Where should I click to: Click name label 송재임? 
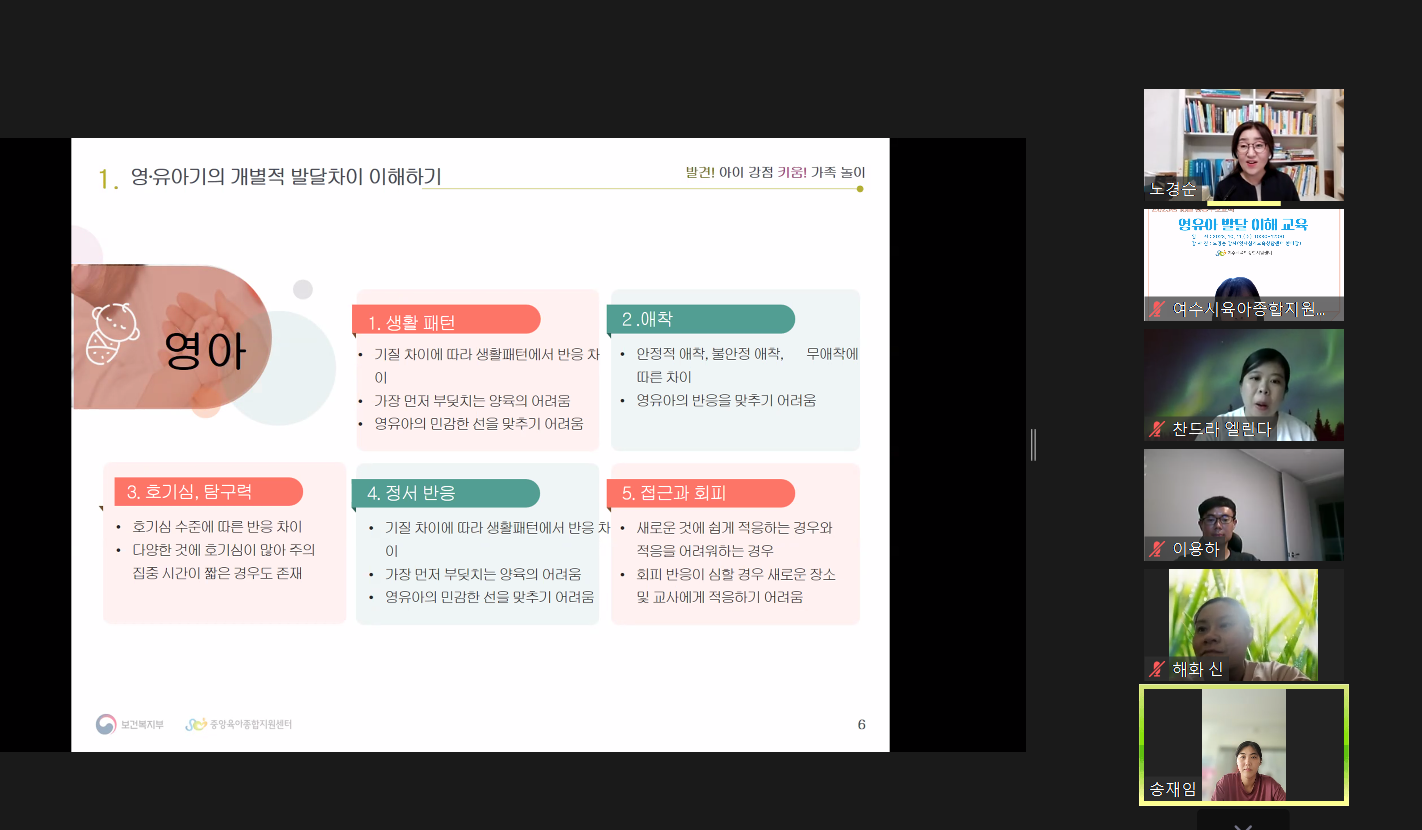(1173, 789)
